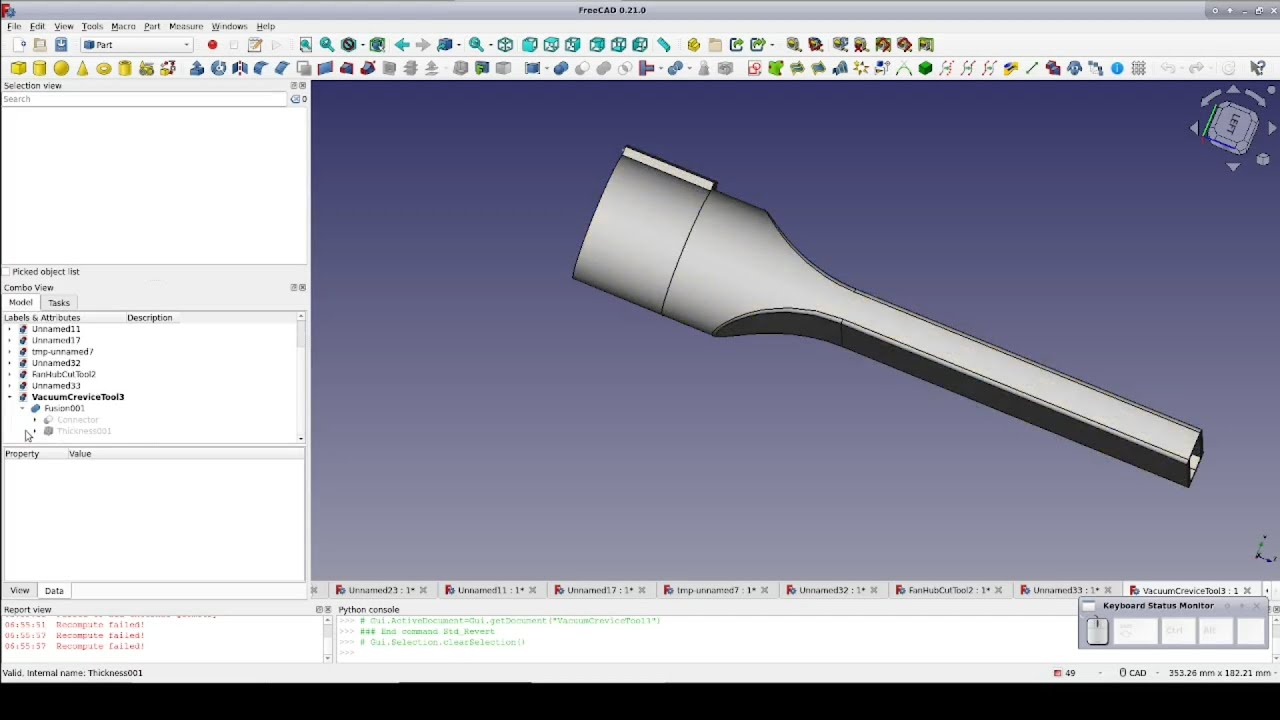
Task: Create a Sphere primitive
Action: (61, 68)
